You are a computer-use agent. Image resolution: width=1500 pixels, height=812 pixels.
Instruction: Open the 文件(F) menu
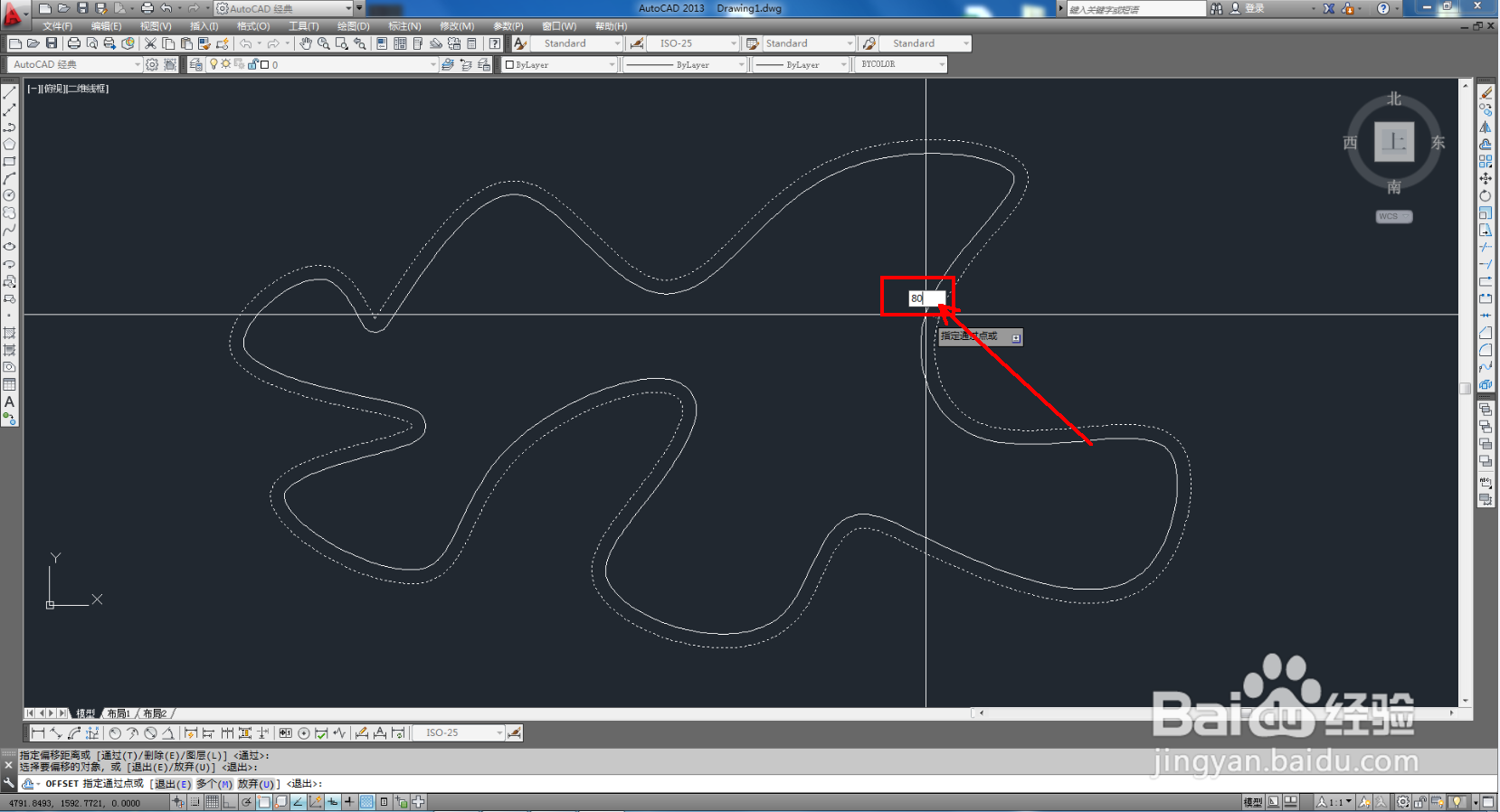pos(57,26)
